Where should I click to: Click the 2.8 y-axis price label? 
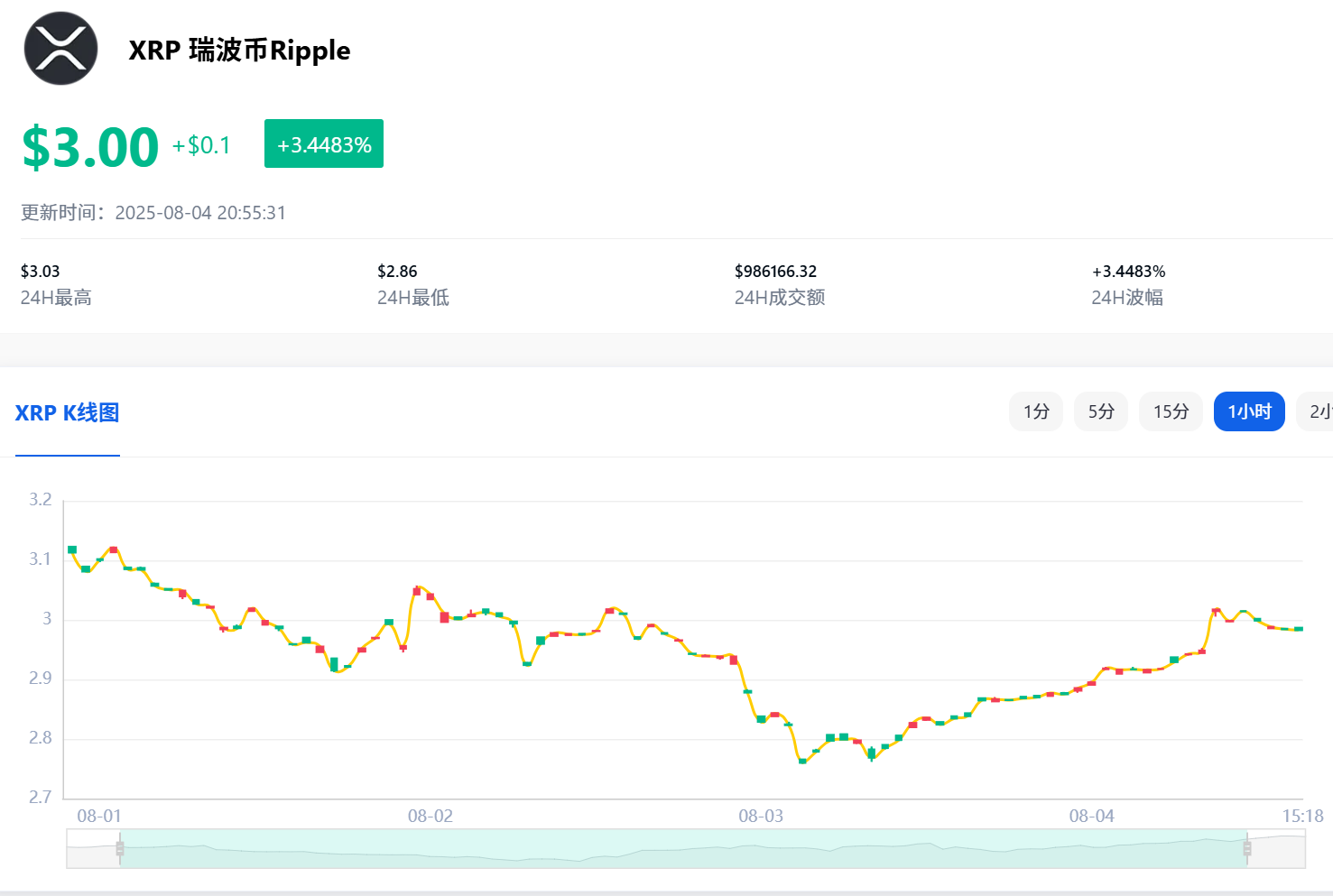tap(41, 738)
